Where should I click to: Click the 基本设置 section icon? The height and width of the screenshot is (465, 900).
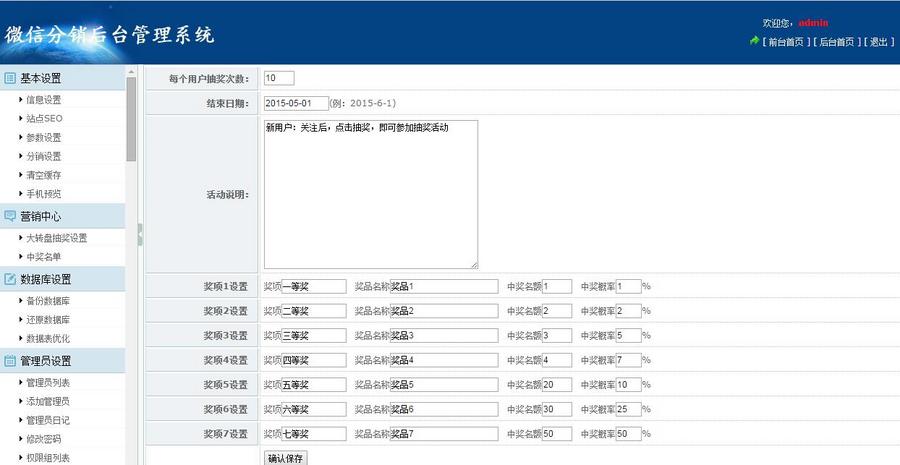[x=10, y=78]
